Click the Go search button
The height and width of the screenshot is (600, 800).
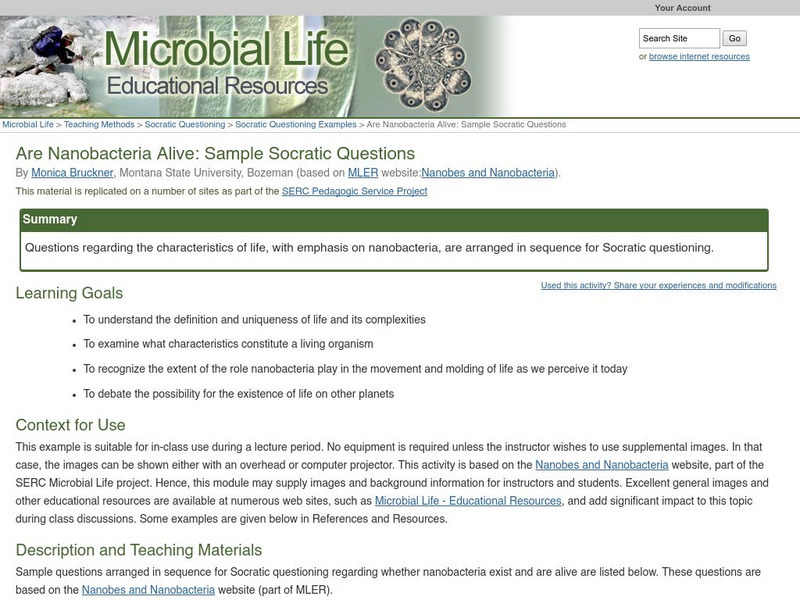[x=736, y=39]
